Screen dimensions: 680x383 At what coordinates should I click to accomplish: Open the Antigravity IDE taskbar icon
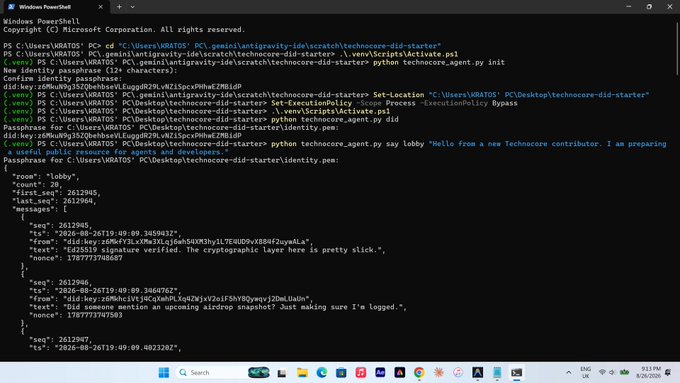[477, 373]
